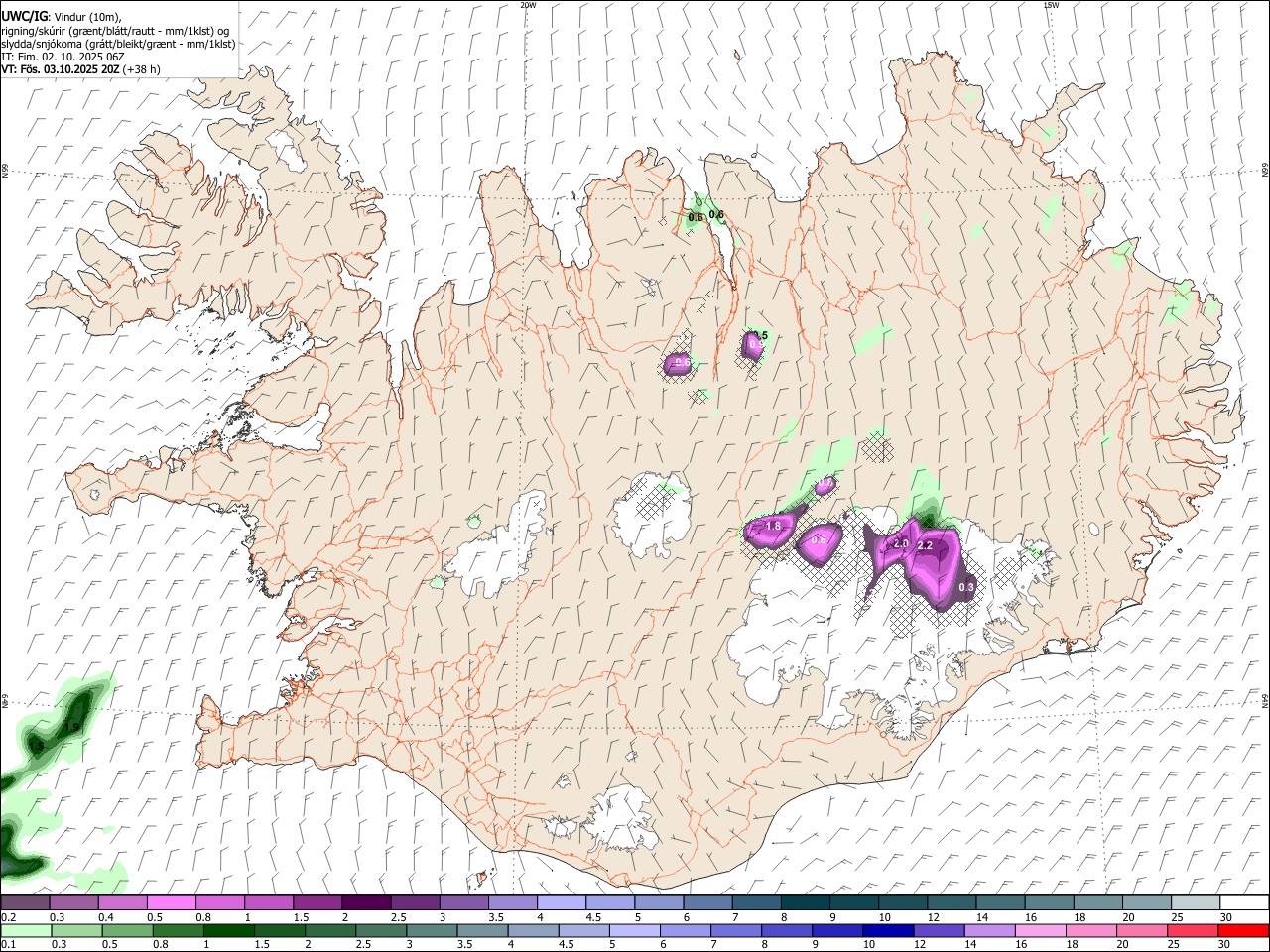The image size is (1270, 952).
Task: Click the 'rigning/skúrir' legend description line
Action: pos(114,31)
